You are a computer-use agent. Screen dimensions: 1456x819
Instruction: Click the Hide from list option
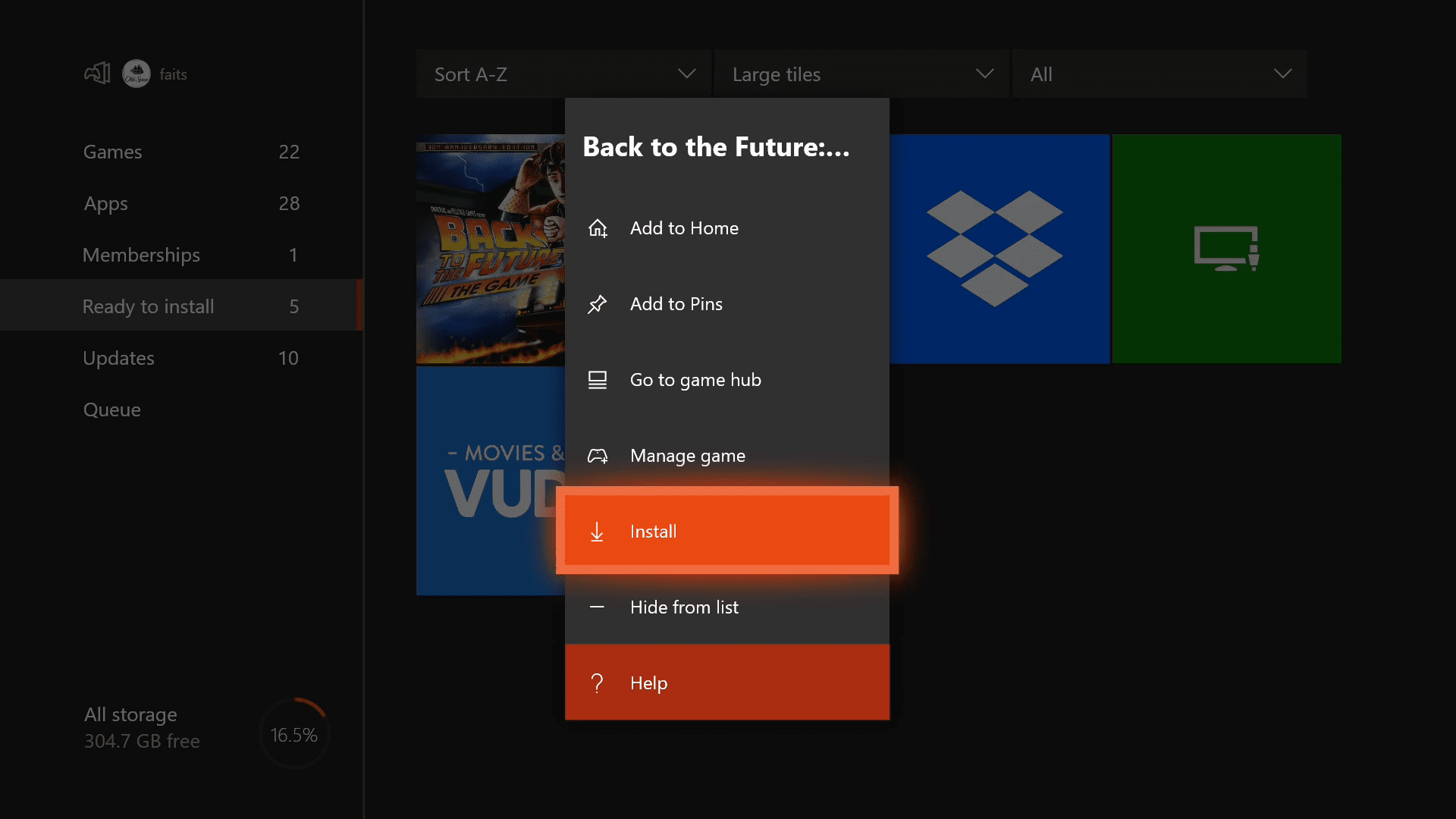click(x=728, y=606)
